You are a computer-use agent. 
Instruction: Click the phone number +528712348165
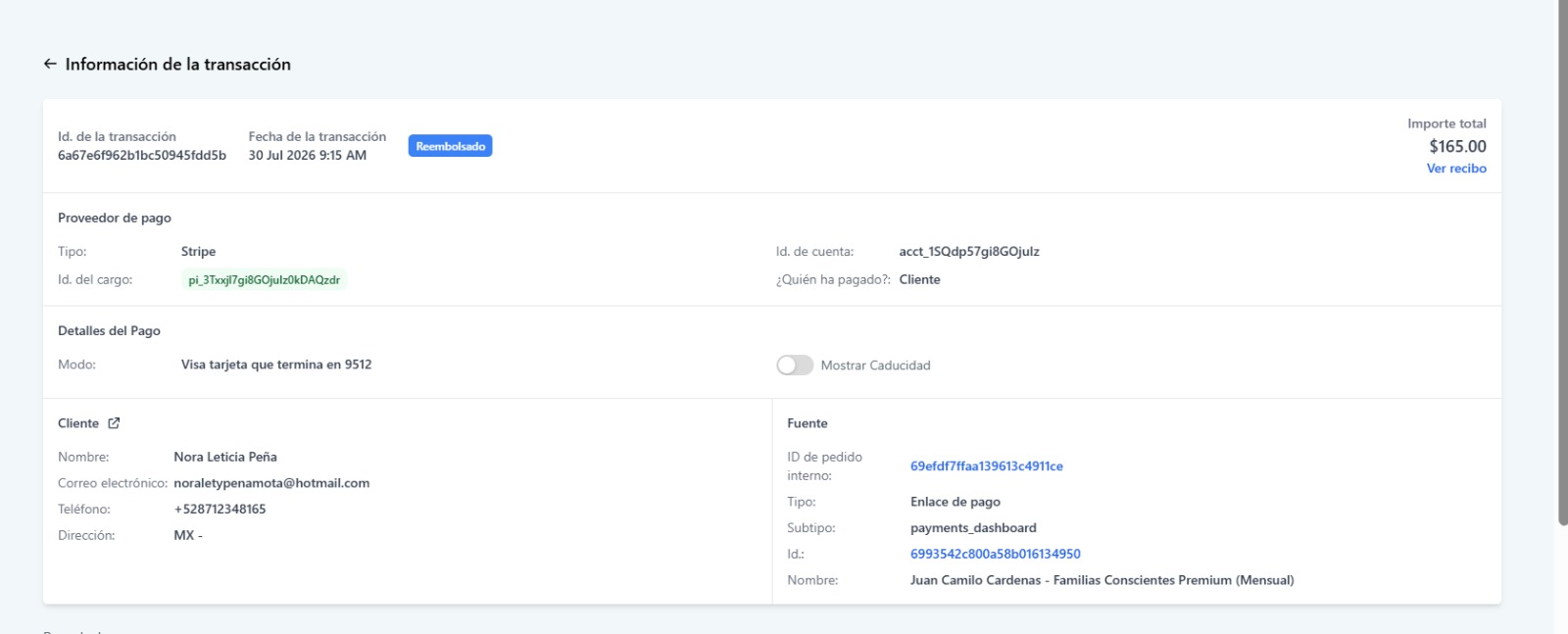(x=220, y=509)
